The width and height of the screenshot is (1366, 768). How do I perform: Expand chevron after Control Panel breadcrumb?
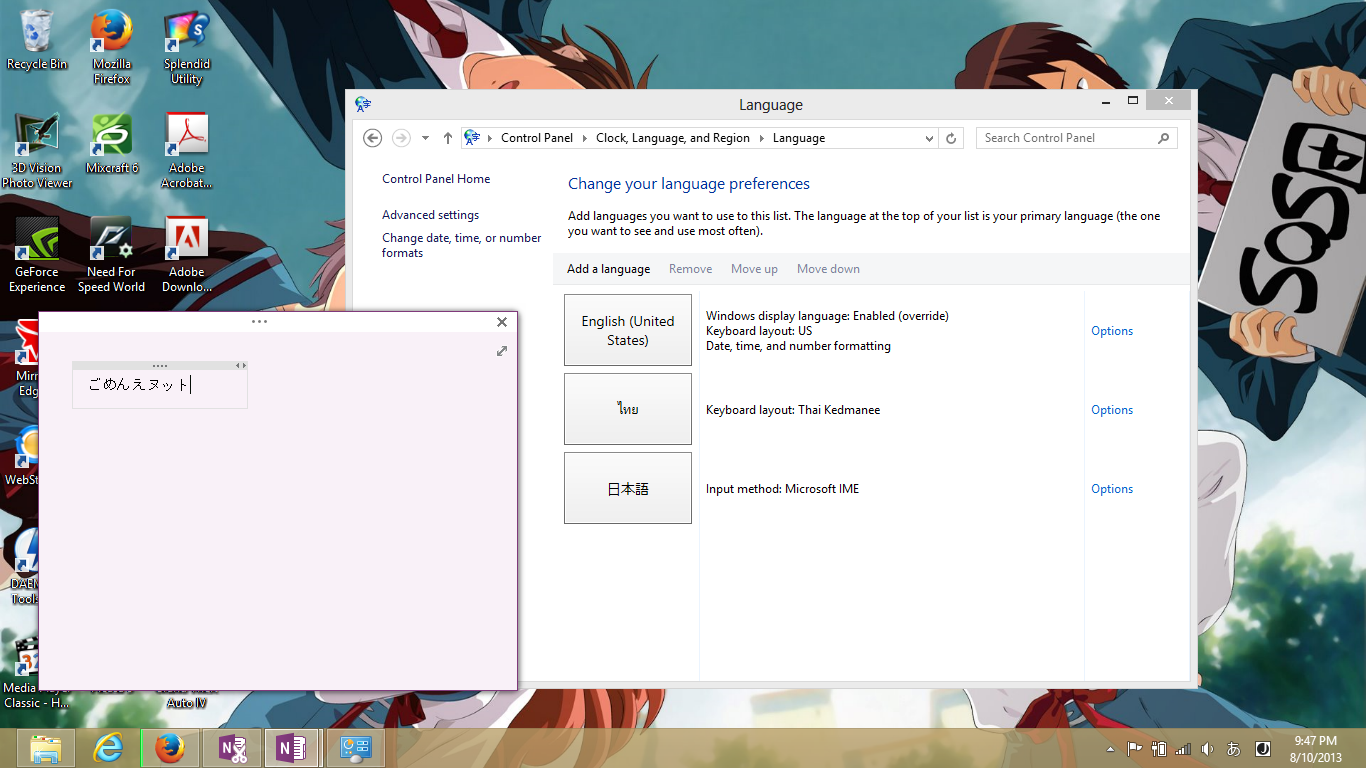(585, 138)
